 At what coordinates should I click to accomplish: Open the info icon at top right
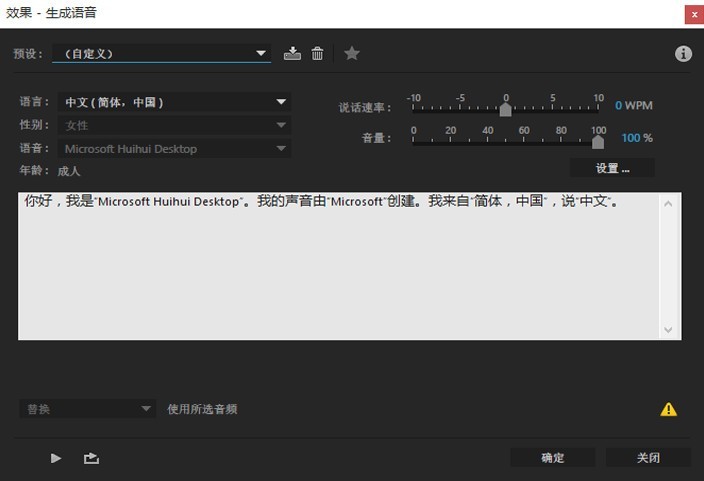point(683,53)
